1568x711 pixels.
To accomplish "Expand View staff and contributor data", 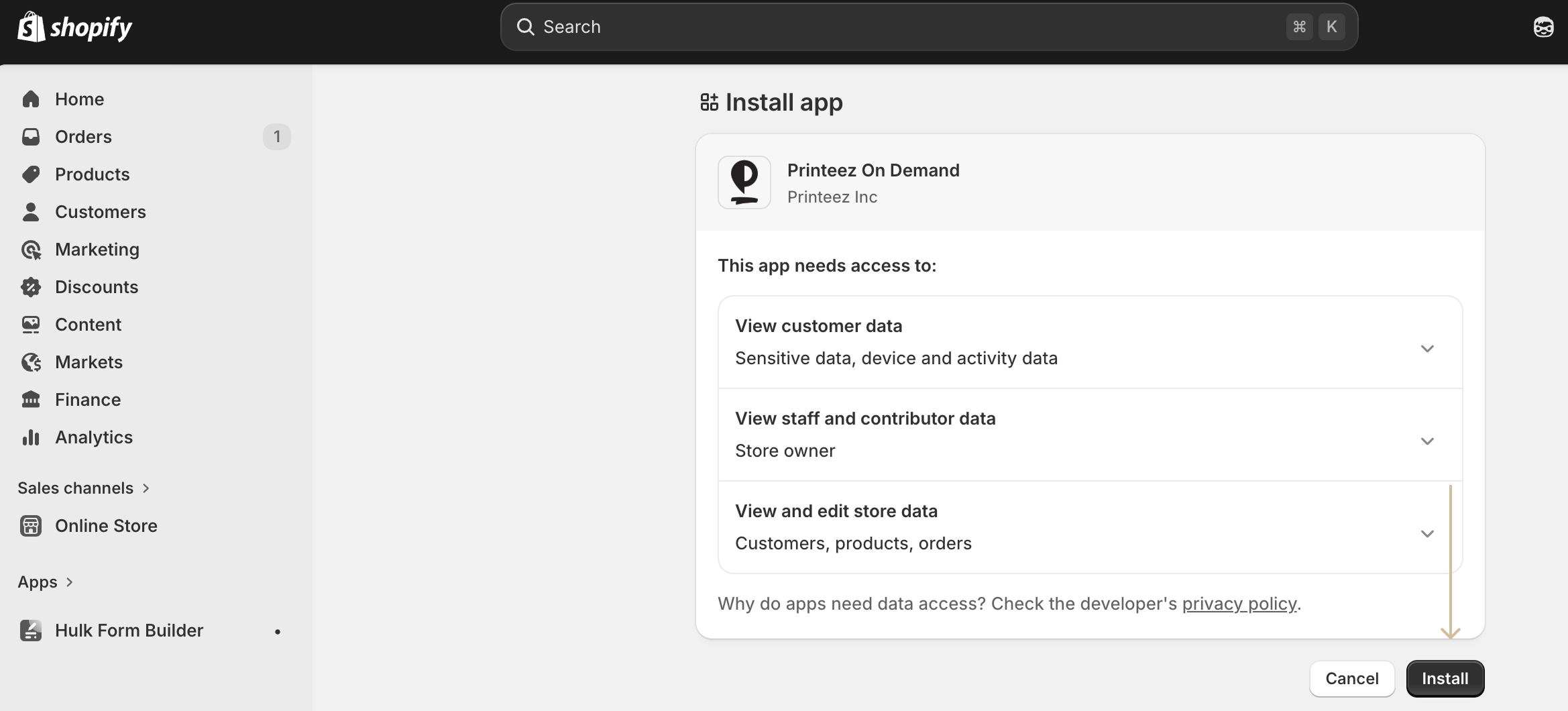I will click(x=1427, y=441).
